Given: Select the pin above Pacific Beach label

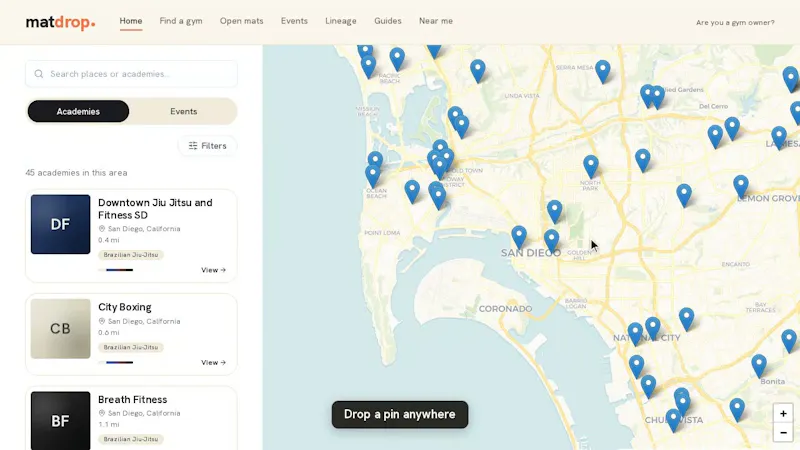Looking at the screenshot, I should [x=397, y=59].
